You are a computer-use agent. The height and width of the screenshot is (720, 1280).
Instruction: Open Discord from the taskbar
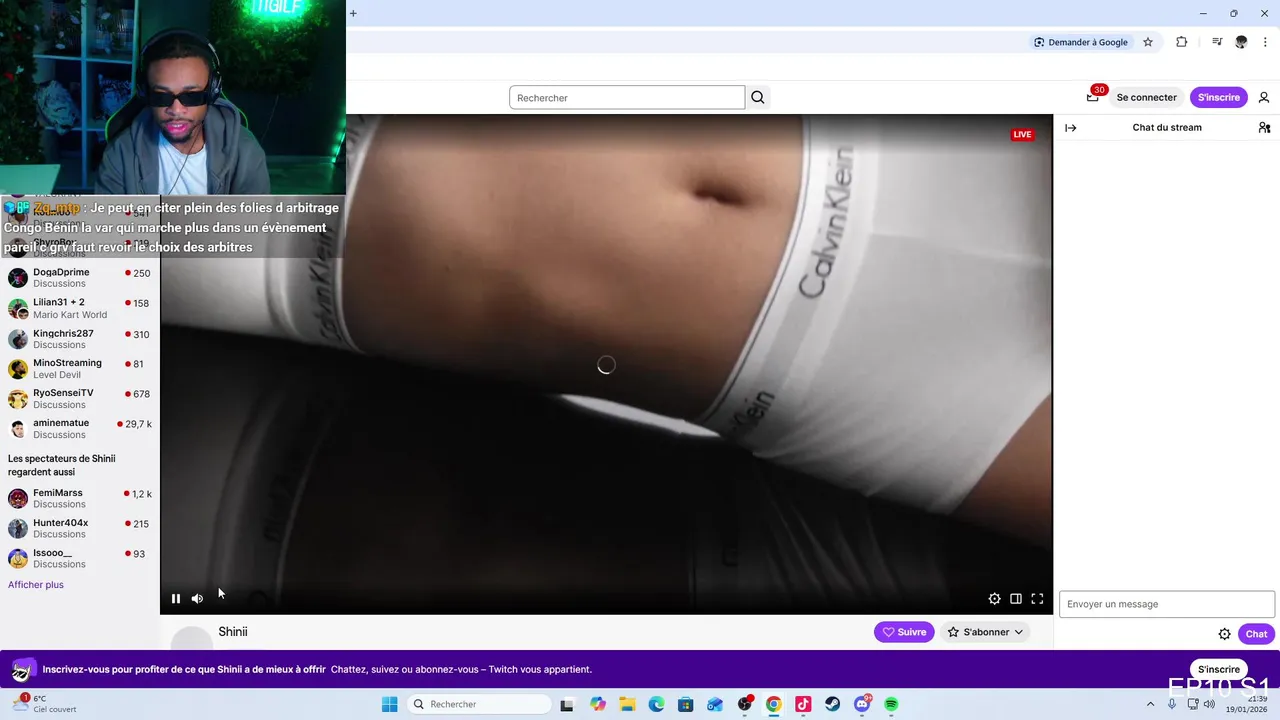tap(862, 704)
